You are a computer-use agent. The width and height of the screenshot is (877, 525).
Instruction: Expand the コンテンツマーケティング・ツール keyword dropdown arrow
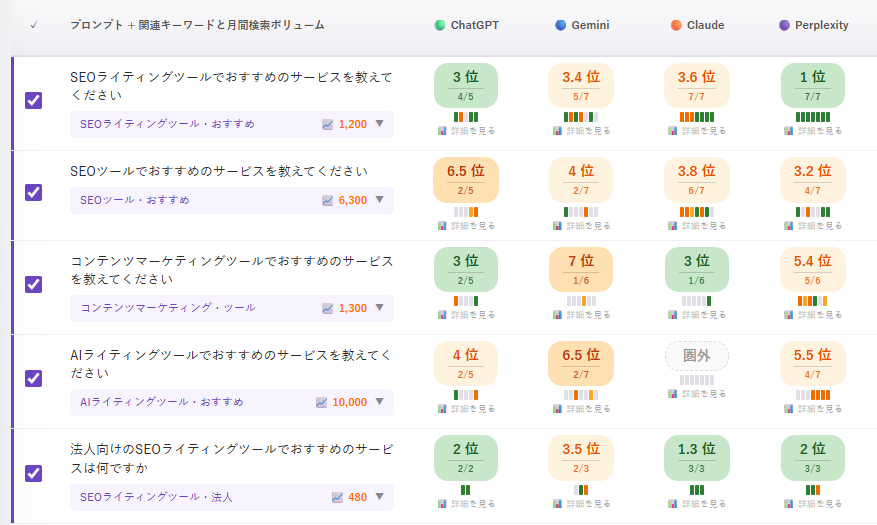tap(380, 308)
